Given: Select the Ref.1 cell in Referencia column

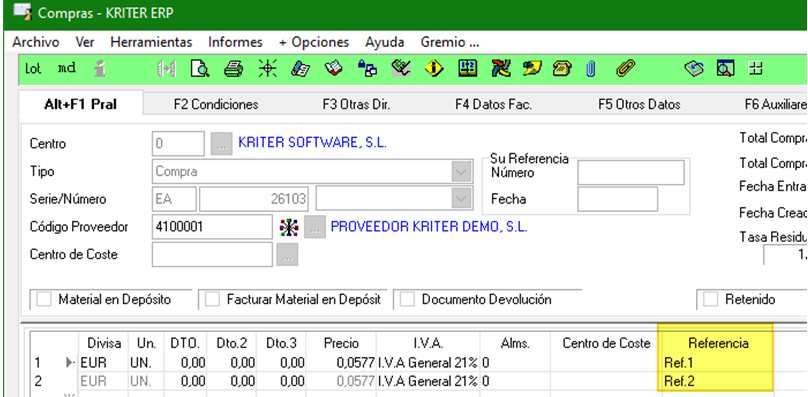Looking at the screenshot, I should (x=716, y=362).
